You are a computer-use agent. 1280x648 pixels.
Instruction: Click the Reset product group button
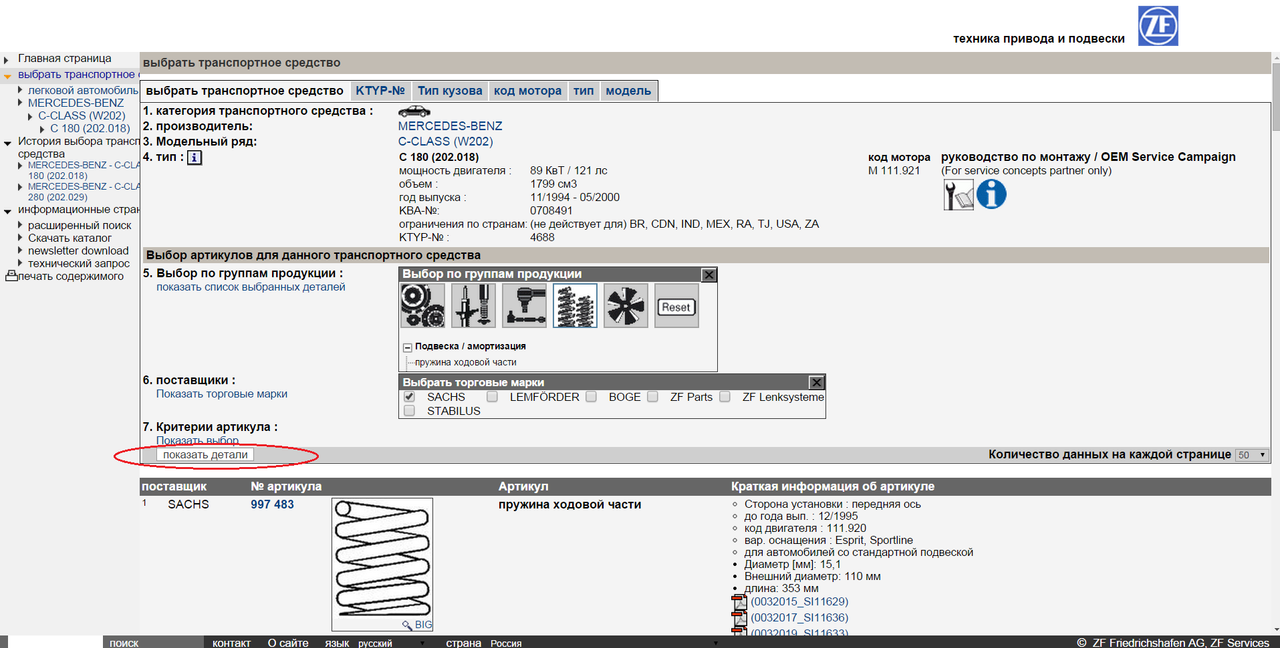pos(677,307)
